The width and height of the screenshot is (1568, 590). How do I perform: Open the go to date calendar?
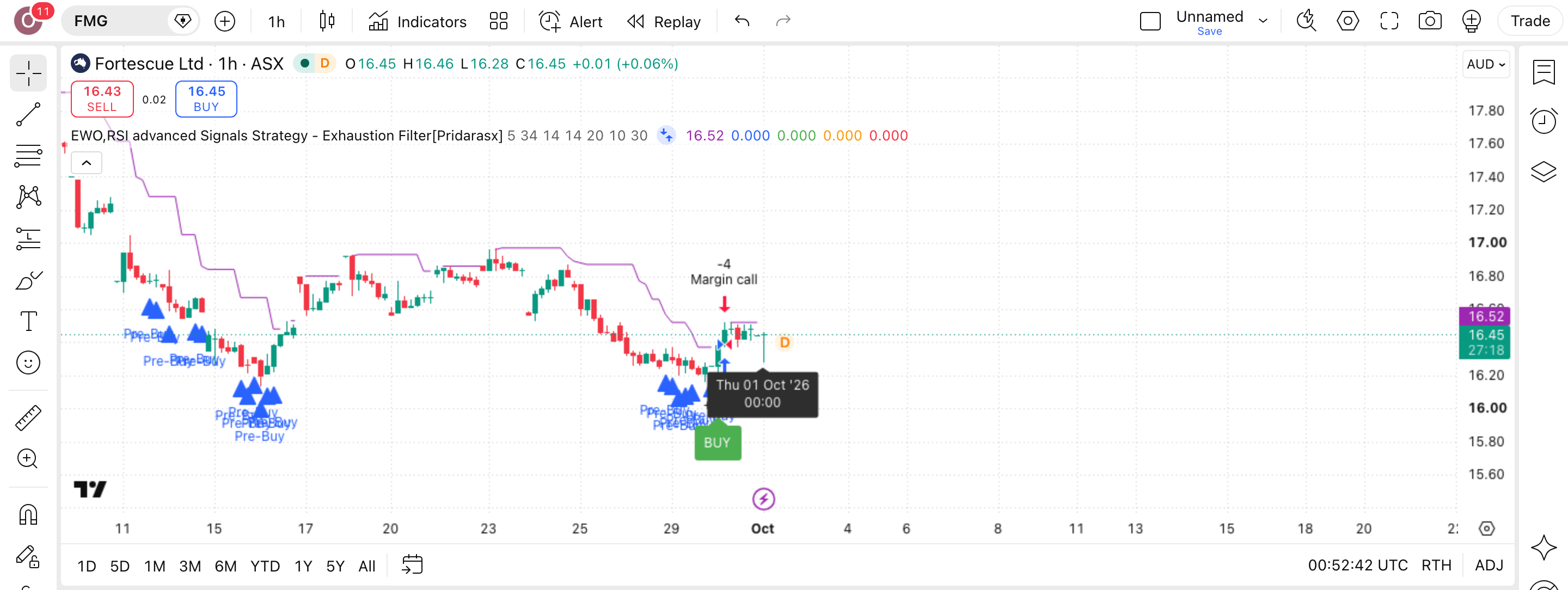tap(412, 565)
